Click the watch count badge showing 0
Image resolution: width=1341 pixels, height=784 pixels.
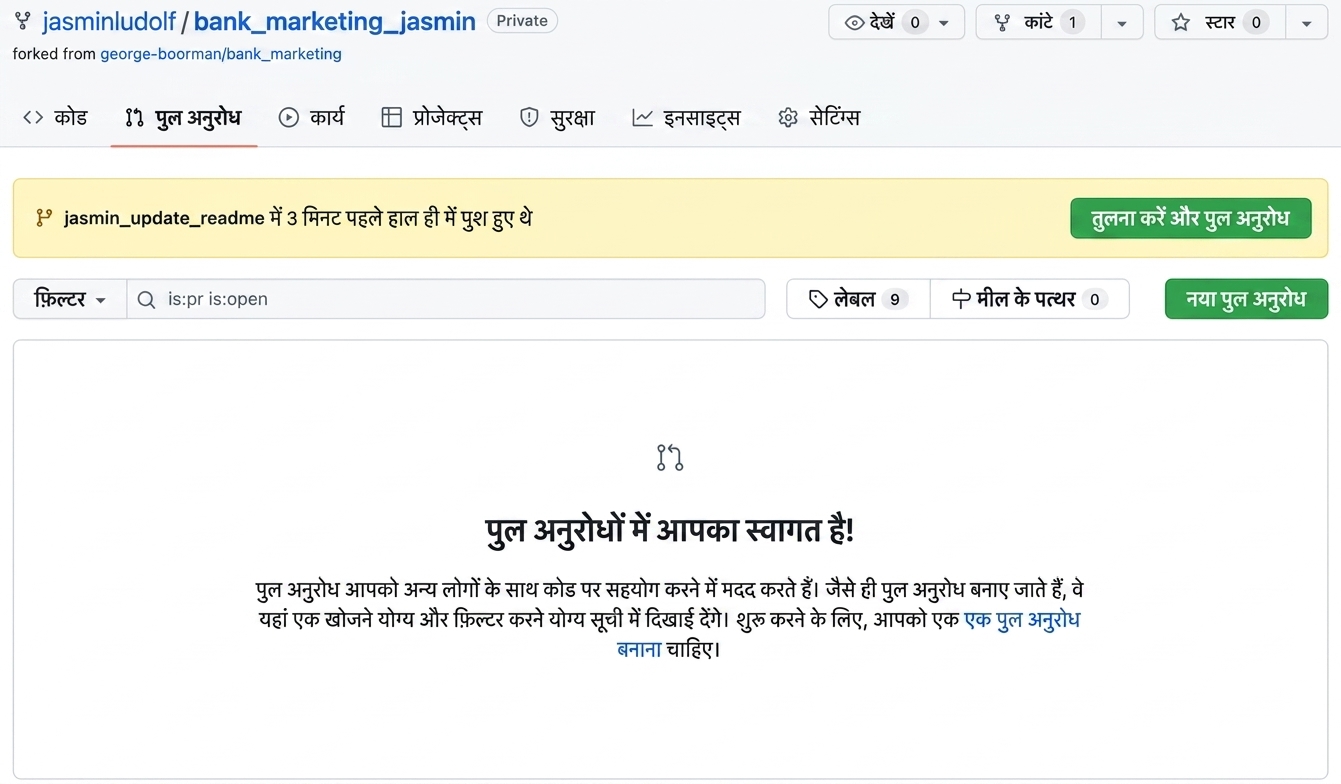click(x=915, y=22)
